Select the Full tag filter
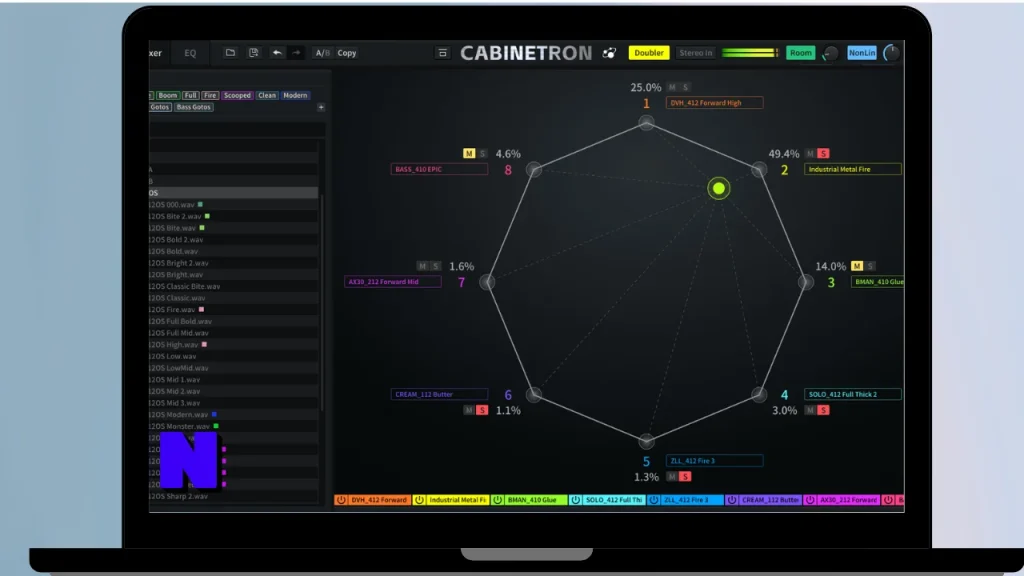Screen dimensions: 1024x576 [190, 95]
